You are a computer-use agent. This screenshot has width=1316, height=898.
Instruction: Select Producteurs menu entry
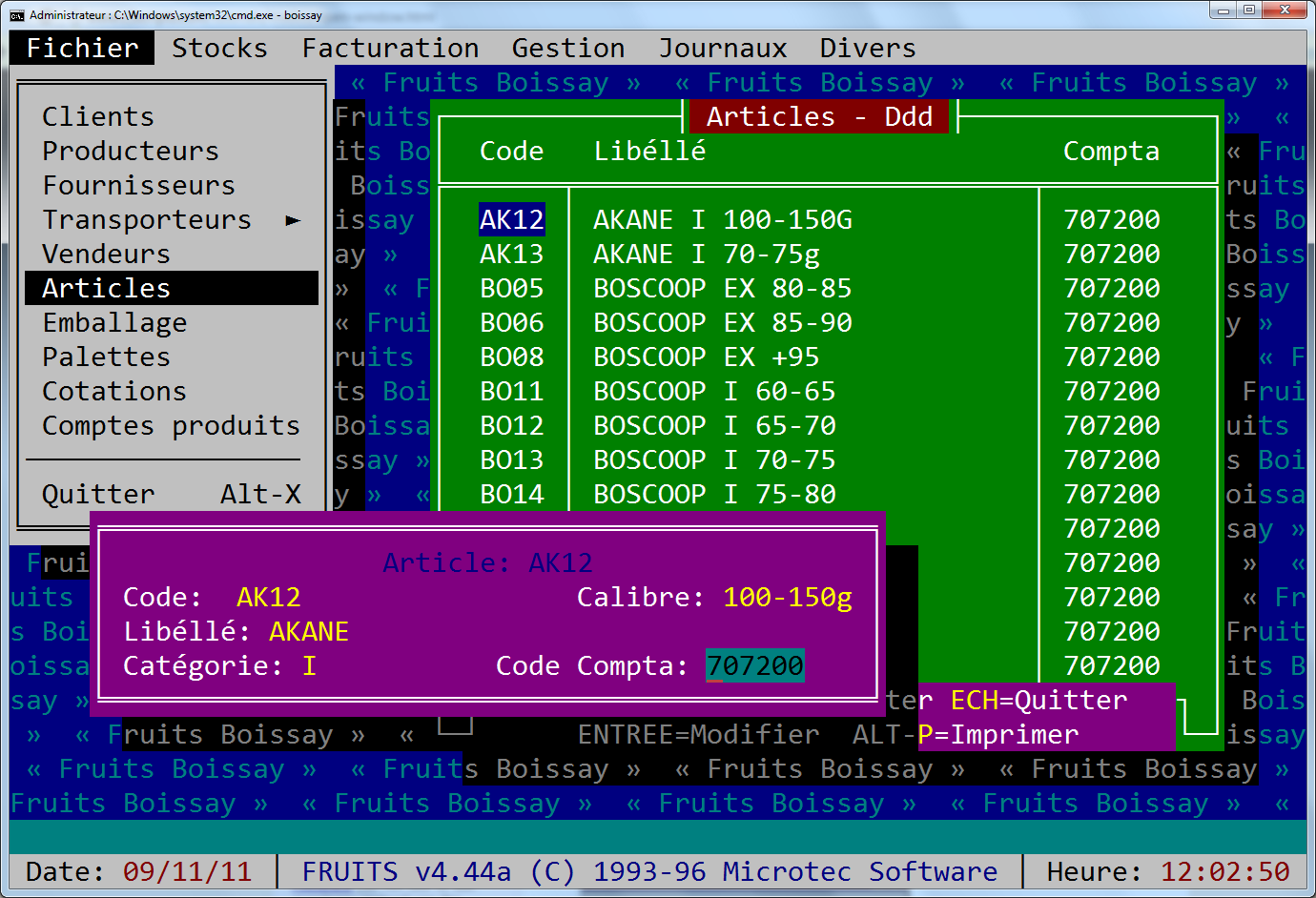pos(131,151)
